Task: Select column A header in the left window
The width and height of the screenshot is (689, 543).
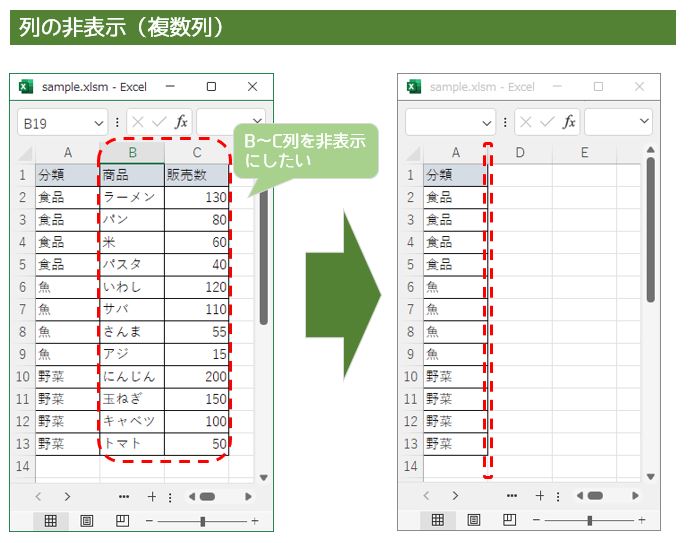Action: point(68,153)
